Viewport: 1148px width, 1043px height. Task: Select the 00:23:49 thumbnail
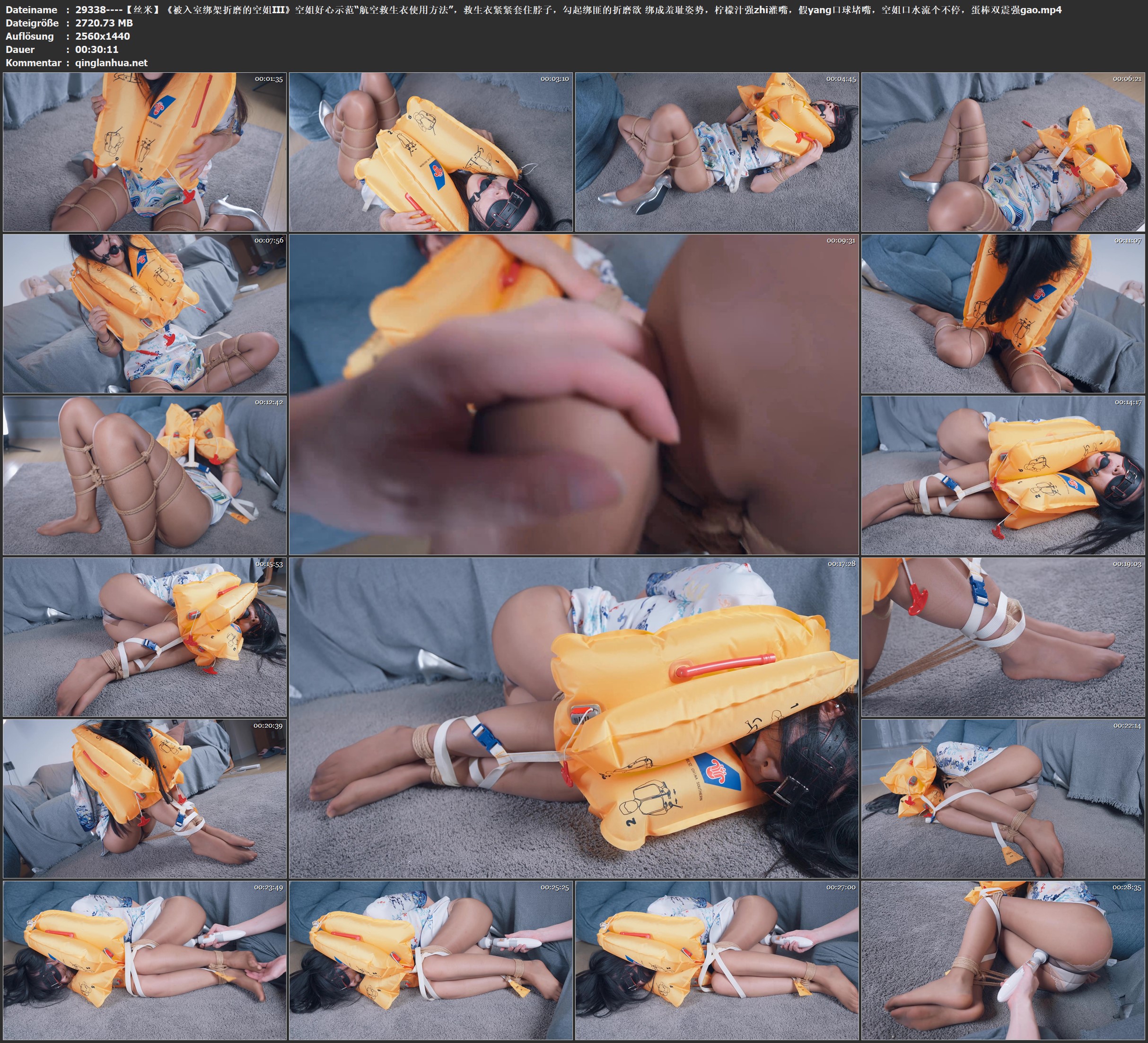click(145, 960)
